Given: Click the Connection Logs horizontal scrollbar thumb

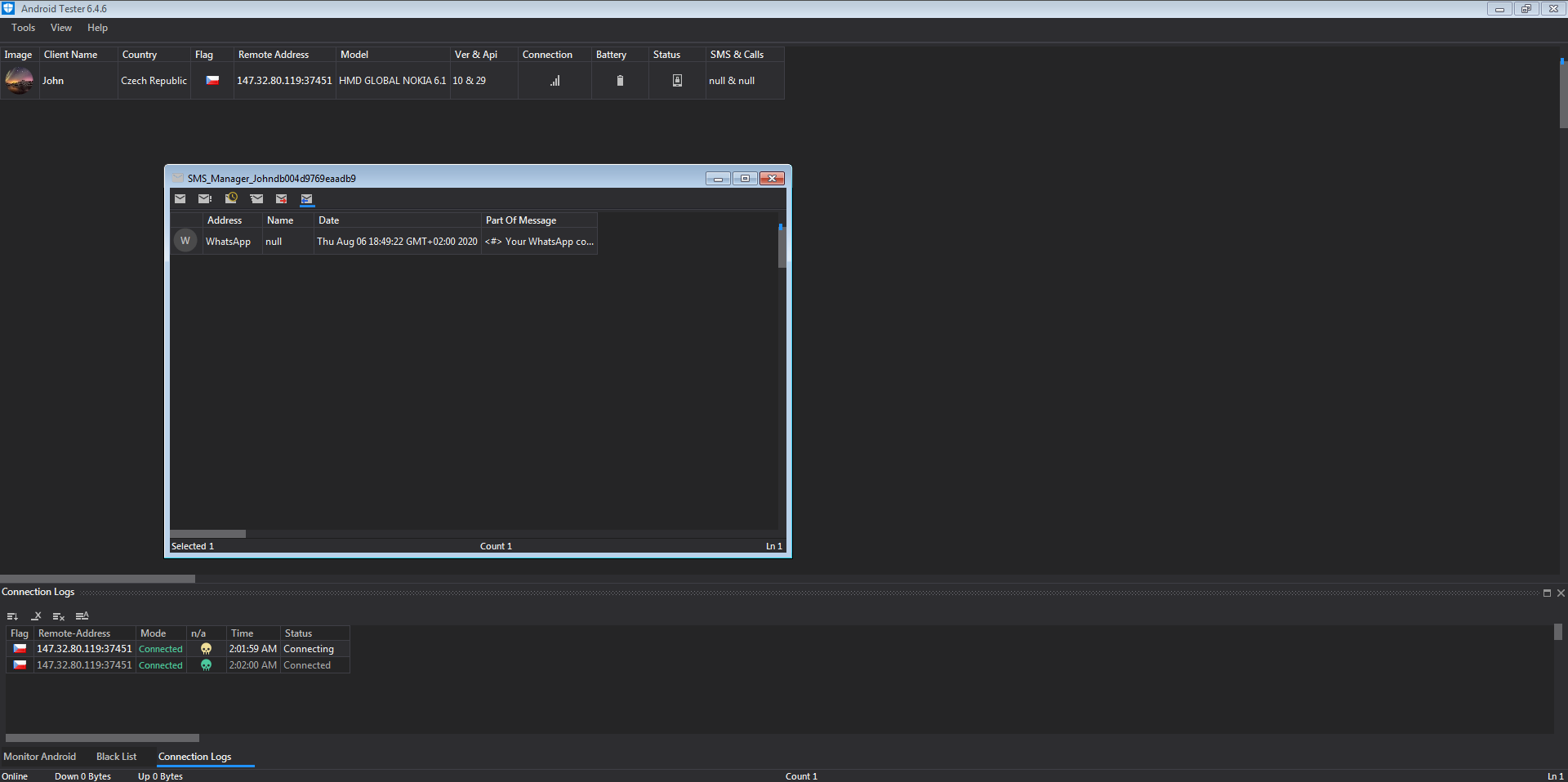Looking at the screenshot, I should coord(102,738).
